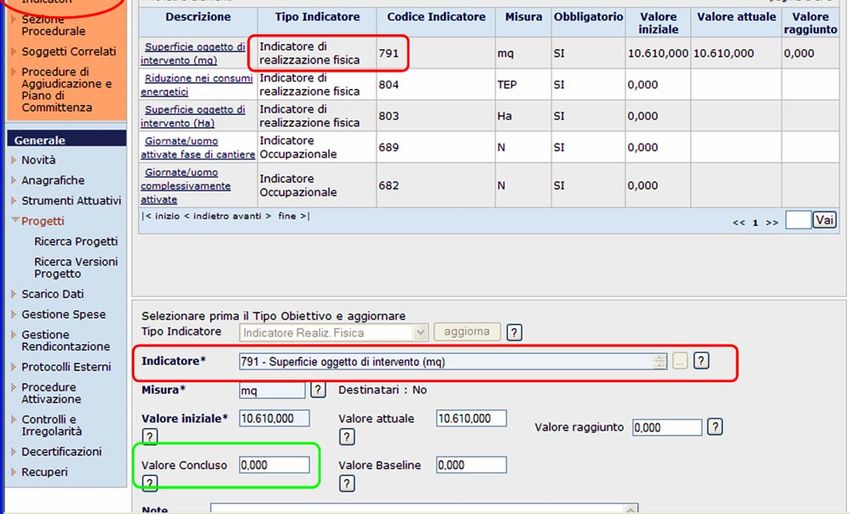Image resolution: width=850 pixels, height=514 pixels.
Task: Open help icon under Valore attuale
Action: pyautogui.click(x=347, y=436)
